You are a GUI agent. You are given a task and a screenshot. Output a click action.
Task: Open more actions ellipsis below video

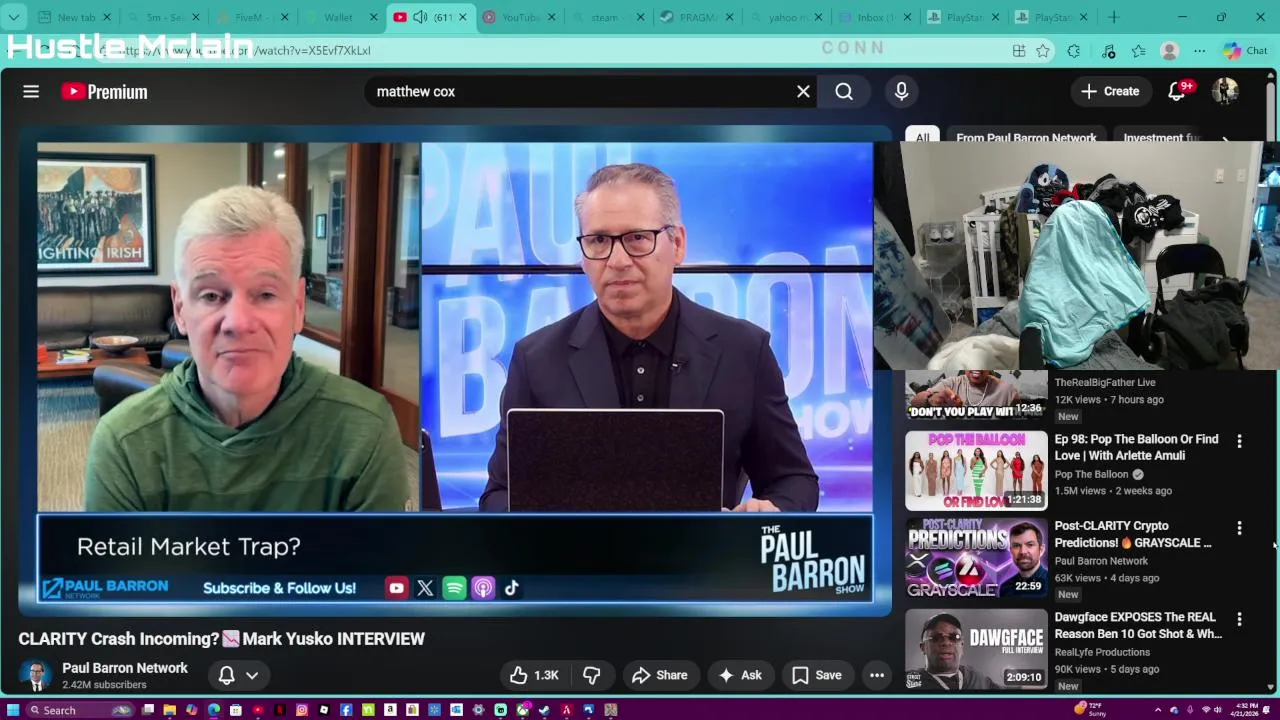coord(877,675)
